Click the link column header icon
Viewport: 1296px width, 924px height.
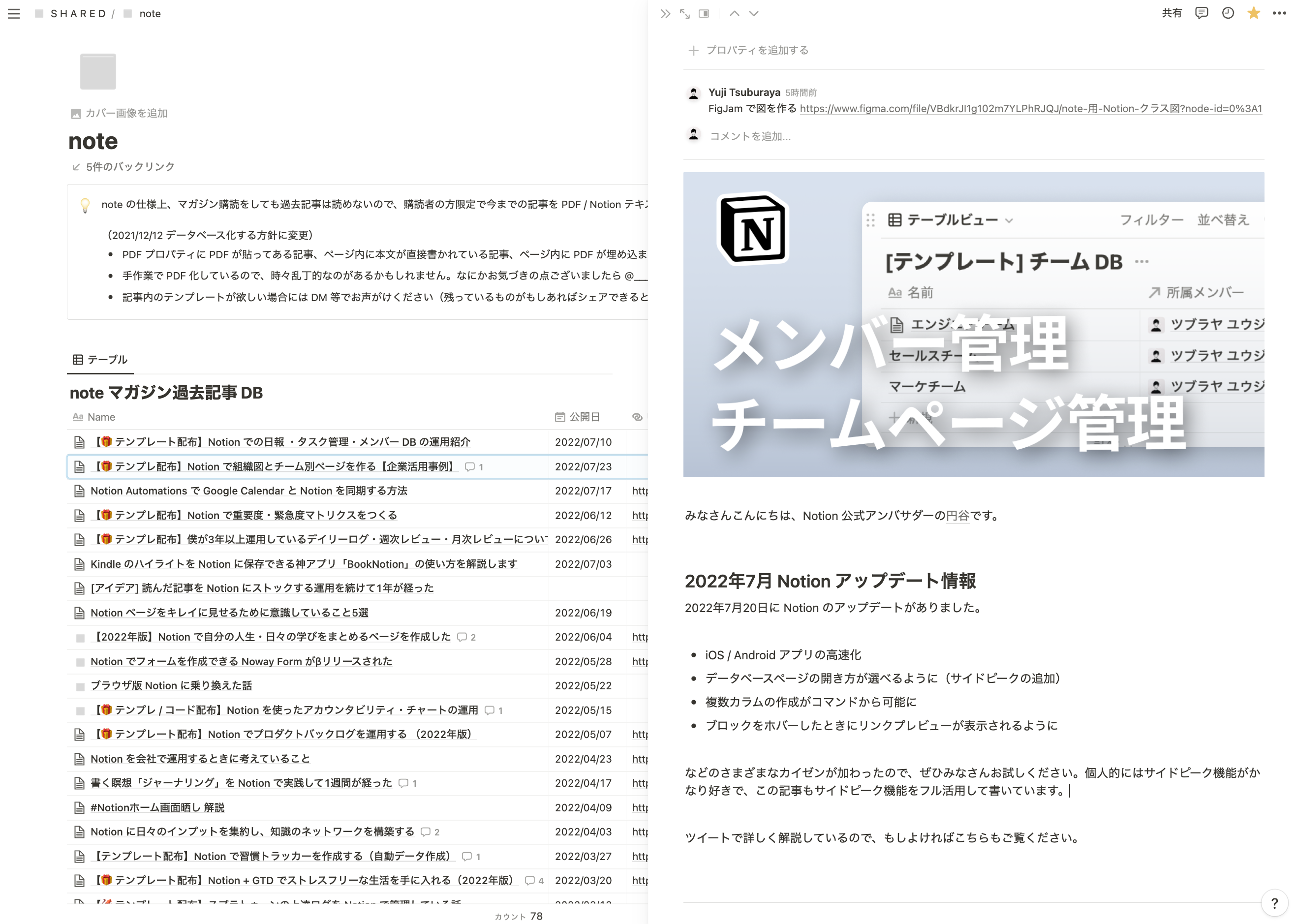point(637,417)
